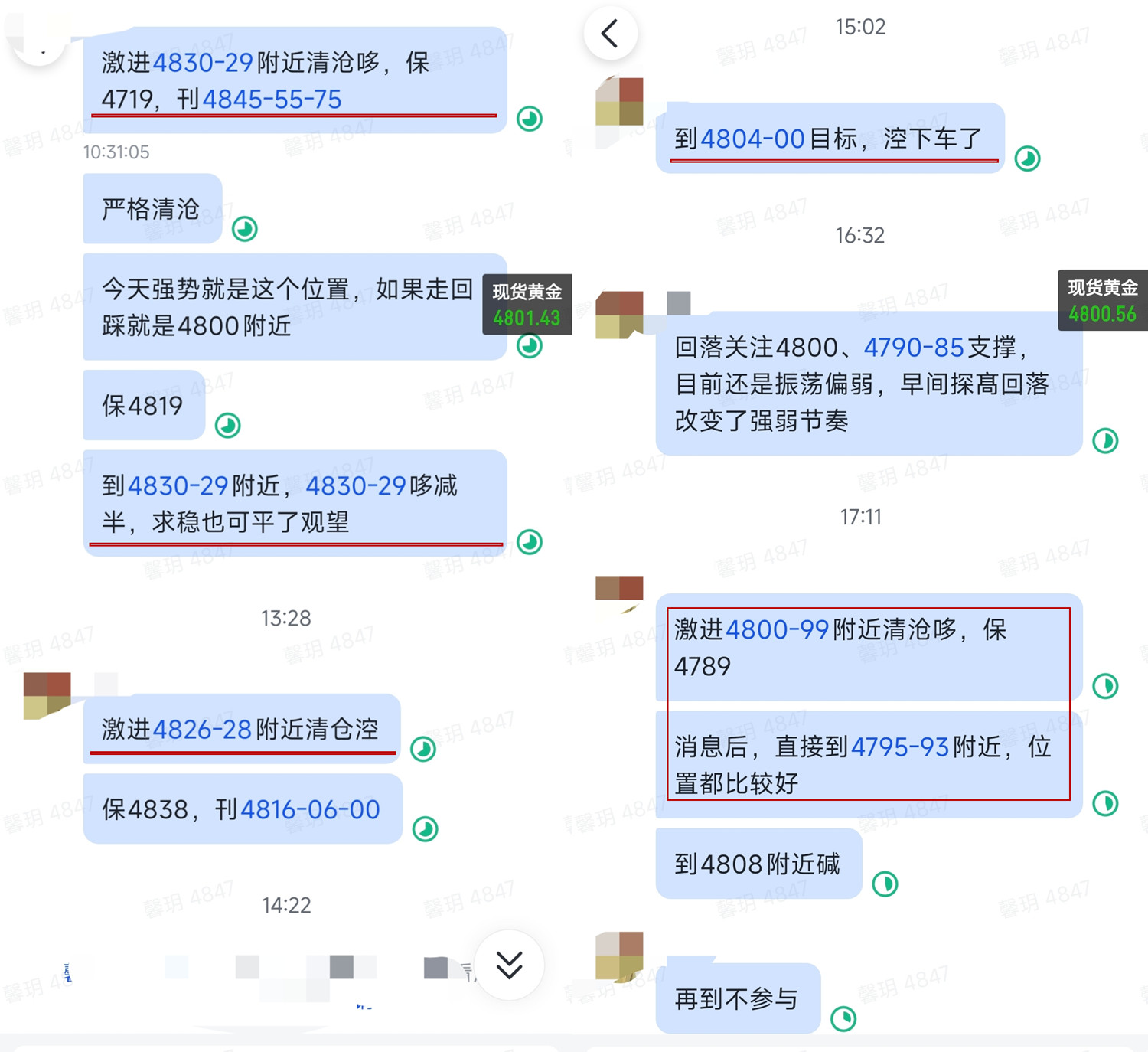The height and width of the screenshot is (1052, 1148).
Task: Open the 现货黄金 4800.56 price badge
Action: point(1102,300)
